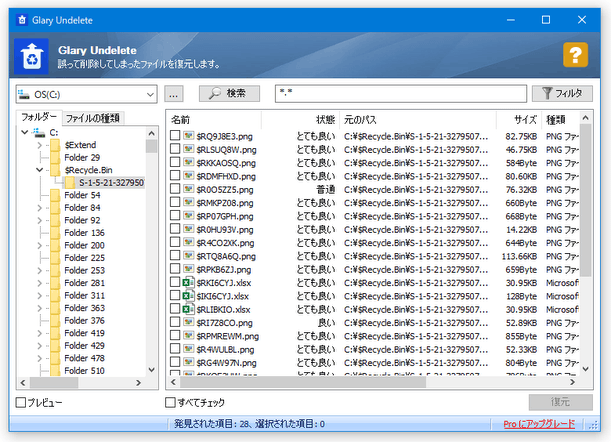Image resolution: width=611 pixels, height=442 pixels.
Task: Click the Excel icon of $IKI6CYJ.xlsx
Action: [188, 296]
